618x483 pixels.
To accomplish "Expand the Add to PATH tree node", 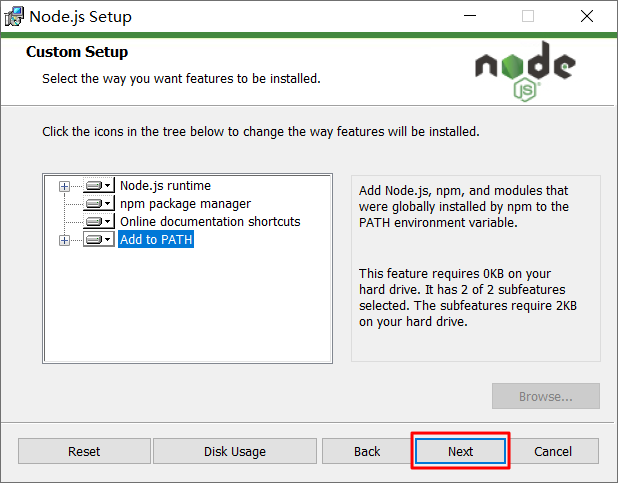I will click(x=64, y=240).
